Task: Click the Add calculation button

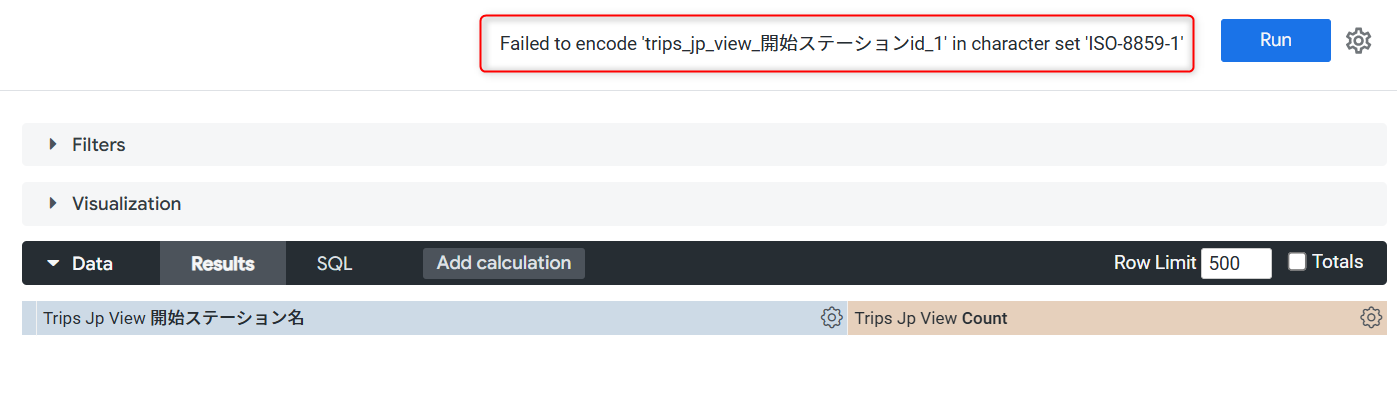Action: 504,263
